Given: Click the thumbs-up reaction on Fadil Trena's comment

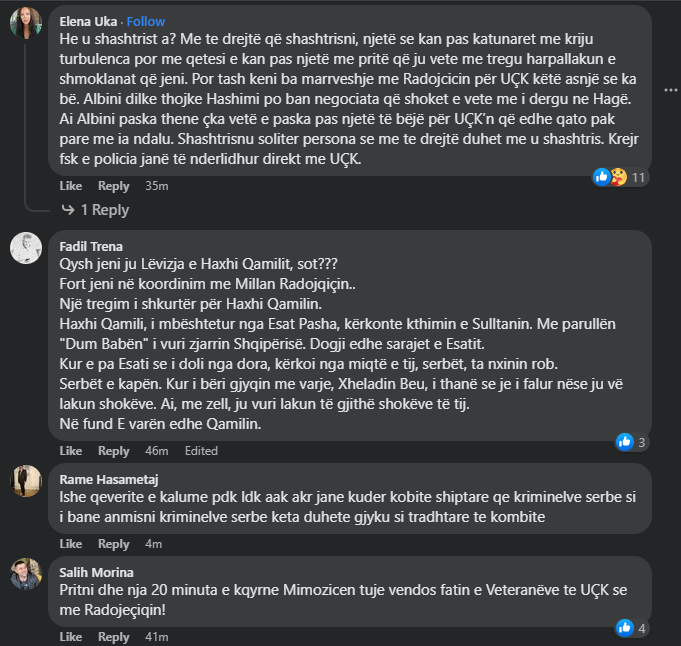Looking at the screenshot, I should (x=625, y=442).
